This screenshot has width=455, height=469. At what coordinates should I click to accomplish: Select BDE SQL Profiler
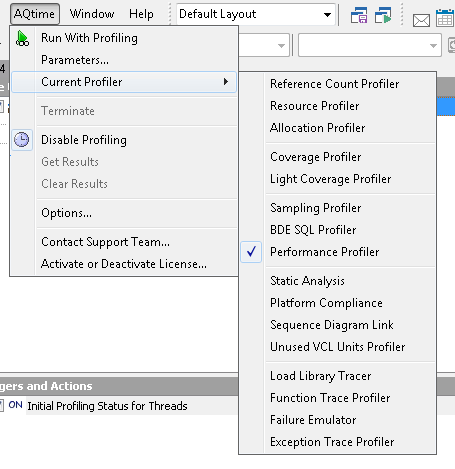point(337,230)
